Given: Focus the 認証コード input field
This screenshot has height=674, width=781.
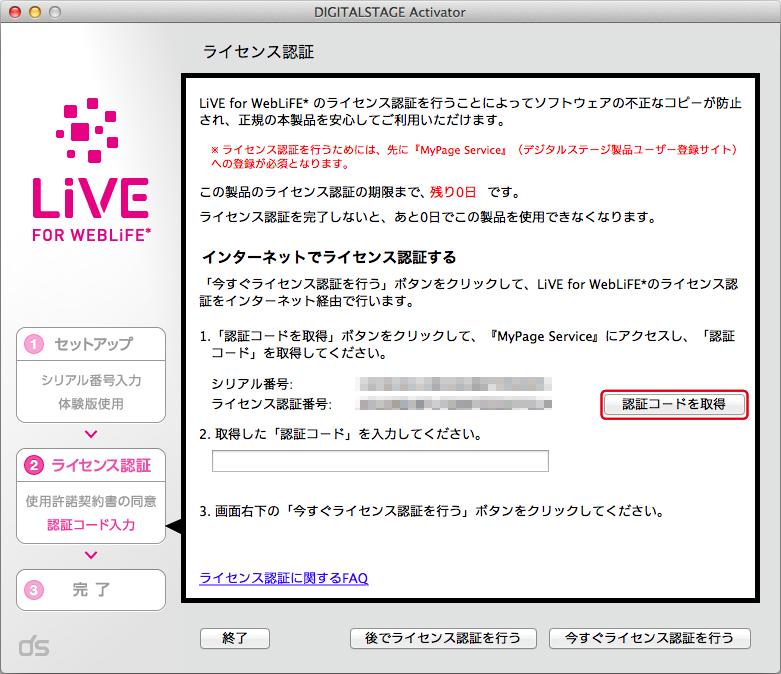Looking at the screenshot, I should click(x=380, y=461).
